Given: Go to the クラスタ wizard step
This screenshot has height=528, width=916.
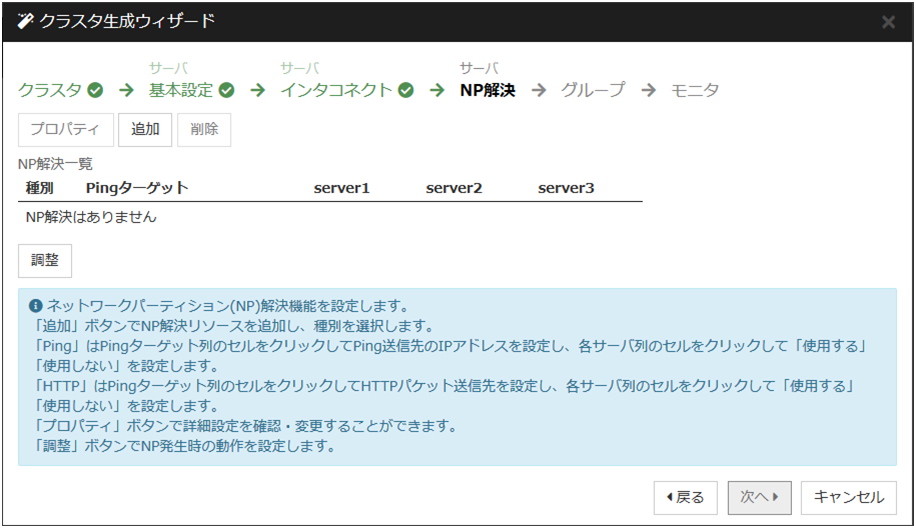Looking at the screenshot, I should (x=50, y=90).
